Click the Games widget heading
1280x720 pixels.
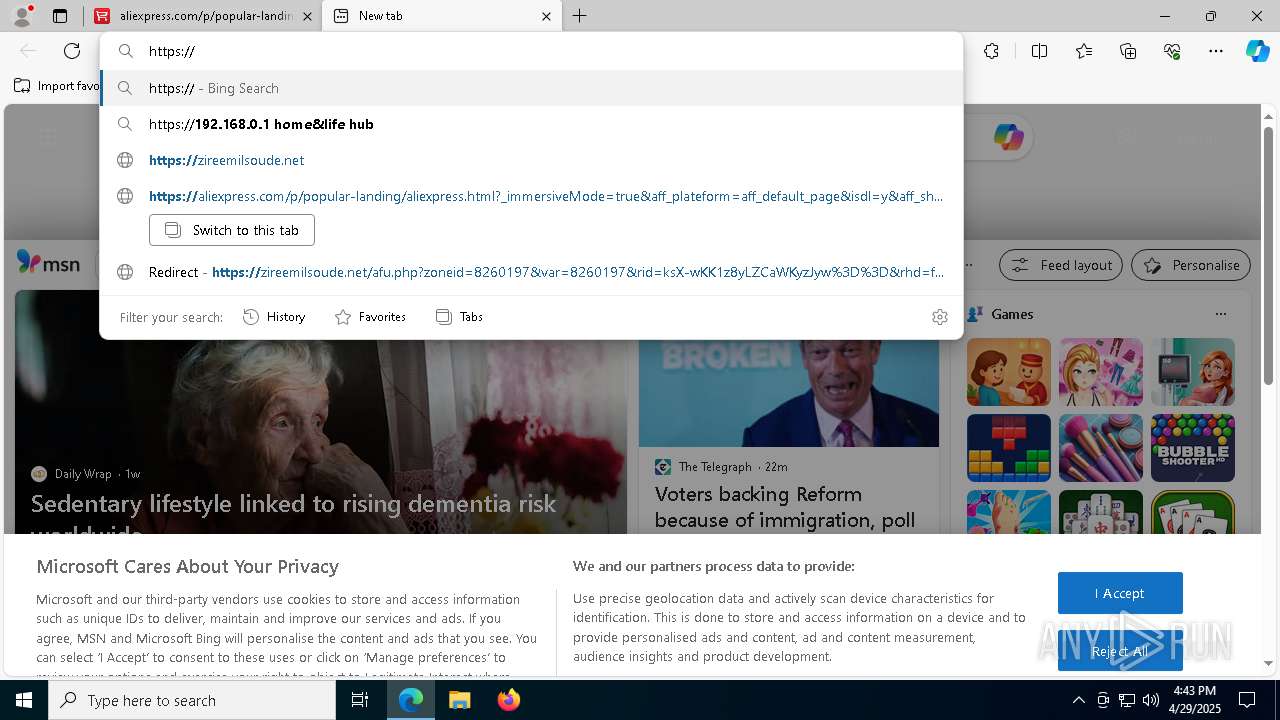click(x=1012, y=314)
